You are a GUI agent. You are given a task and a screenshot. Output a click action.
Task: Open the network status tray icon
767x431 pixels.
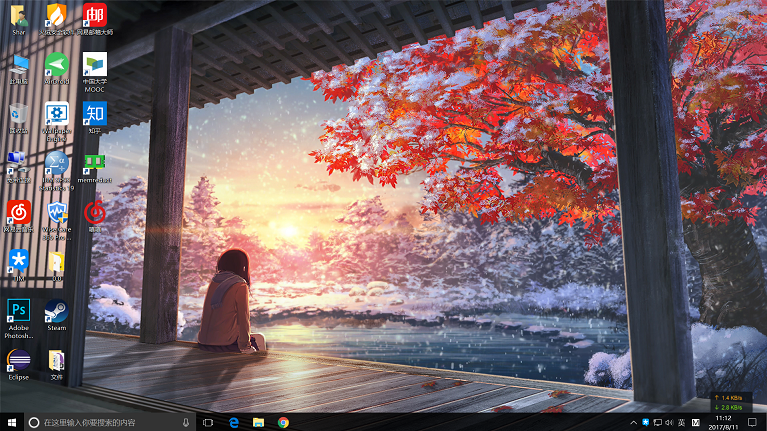pos(658,422)
